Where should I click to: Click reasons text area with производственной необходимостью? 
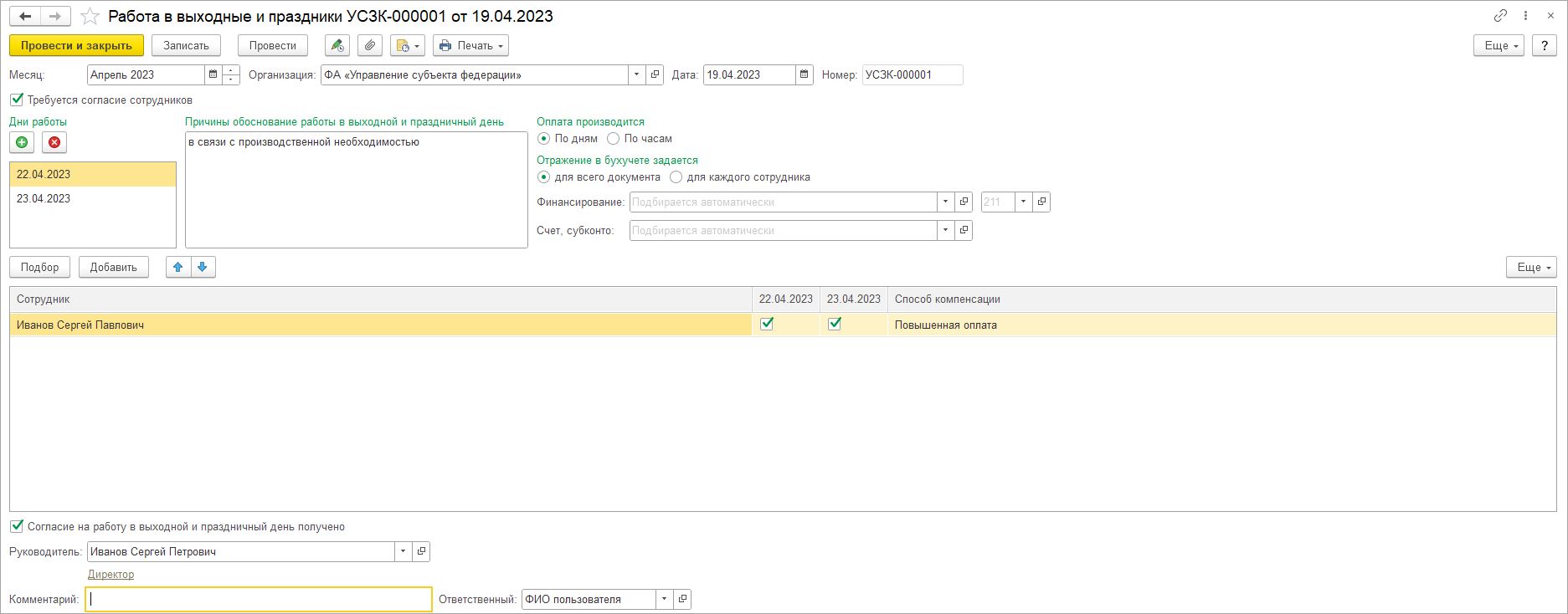[357, 190]
